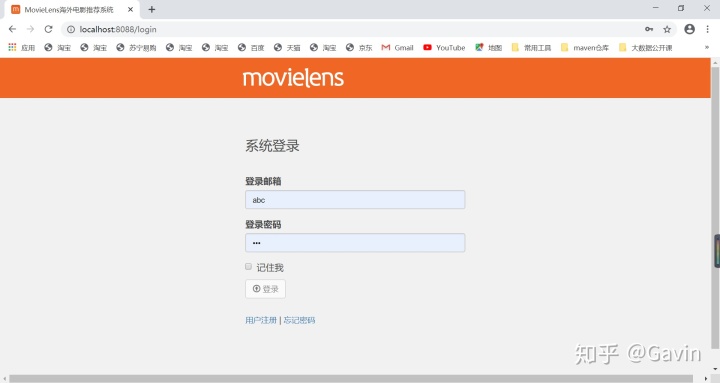Bookmark this page with the star
This screenshot has width=720, height=383.
click(667, 29)
